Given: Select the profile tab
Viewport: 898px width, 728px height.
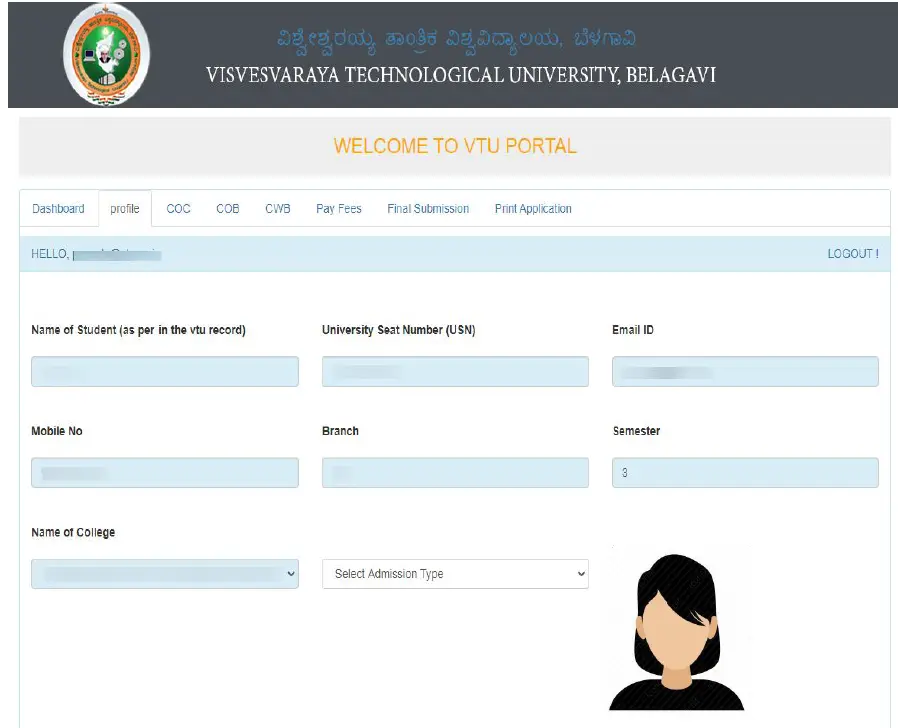Looking at the screenshot, I should (125, 208).
